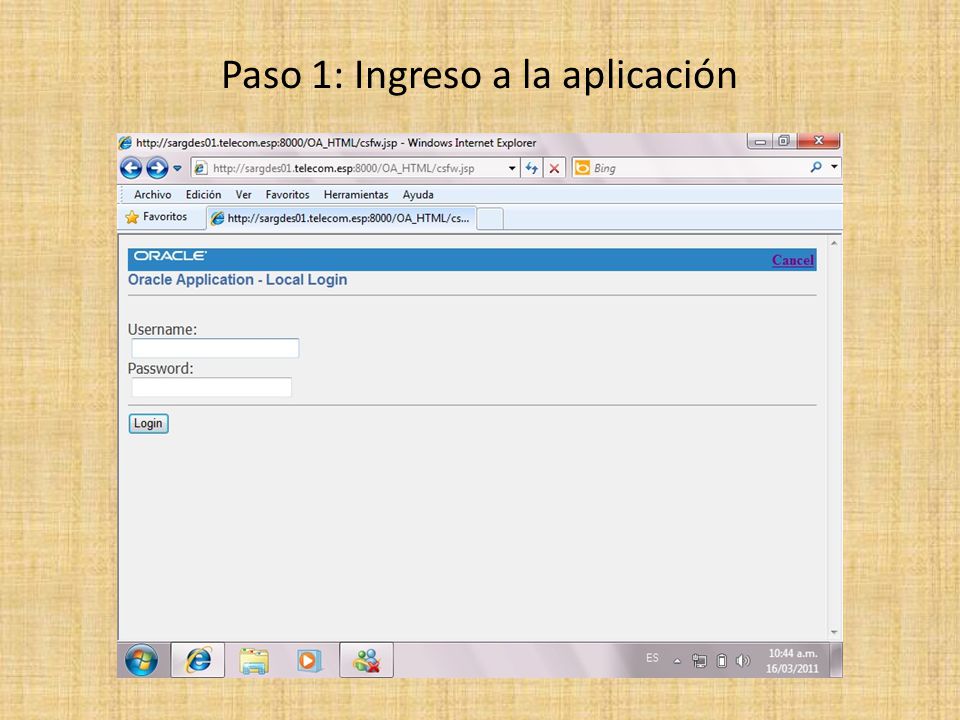Close the Internet Explorer window
Viewport: 960px width, 720px height.
pyautogui.click(x=819, y=141)
